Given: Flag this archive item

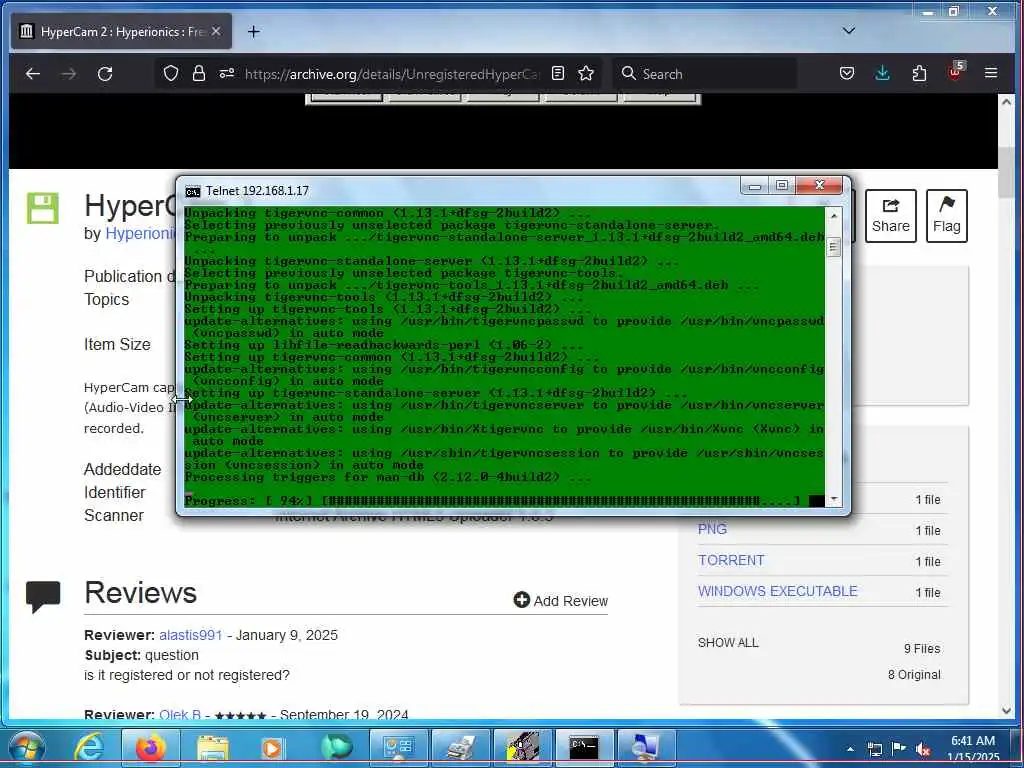Looking at the screenshot, I should coord(946,216).
